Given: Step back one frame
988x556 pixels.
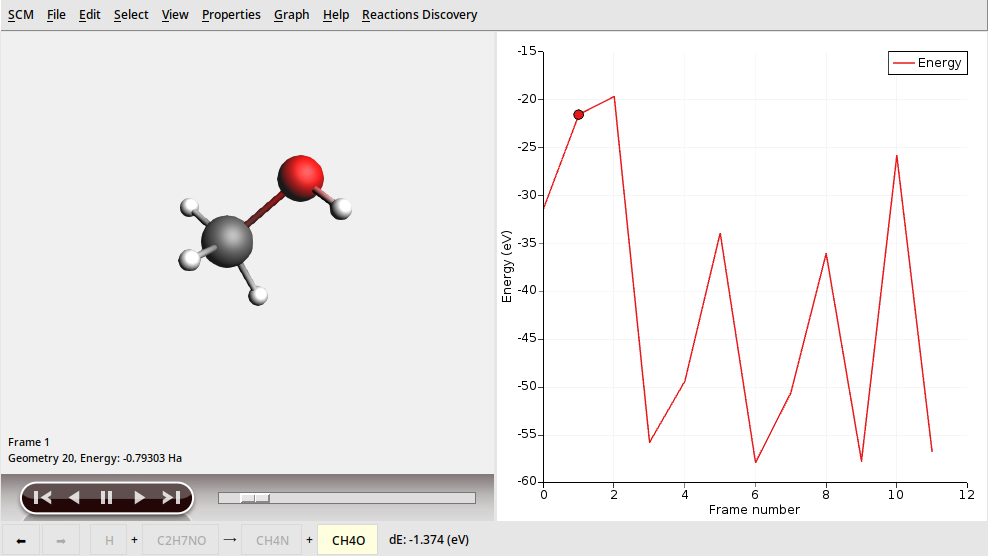Looking at the screenshot, I should 74,497.
